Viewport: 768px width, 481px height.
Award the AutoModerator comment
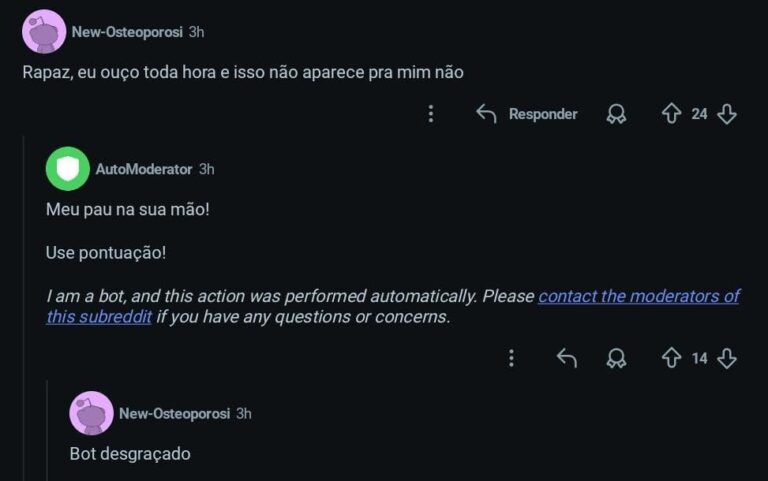coord(617,358)
